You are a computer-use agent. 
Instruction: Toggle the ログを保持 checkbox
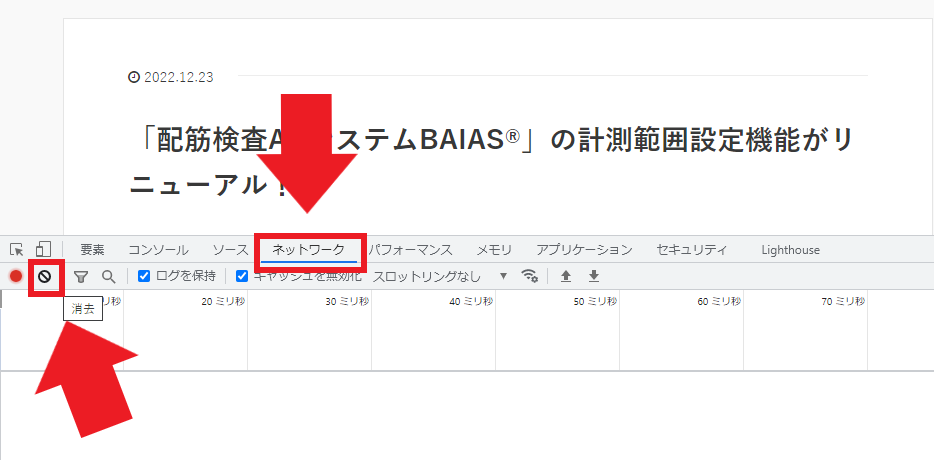point(144,276)
